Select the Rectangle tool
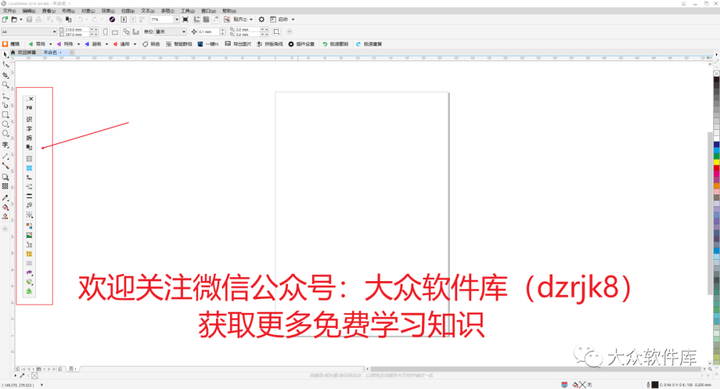This screenshot has height=389, width=720. click(6, 114)
